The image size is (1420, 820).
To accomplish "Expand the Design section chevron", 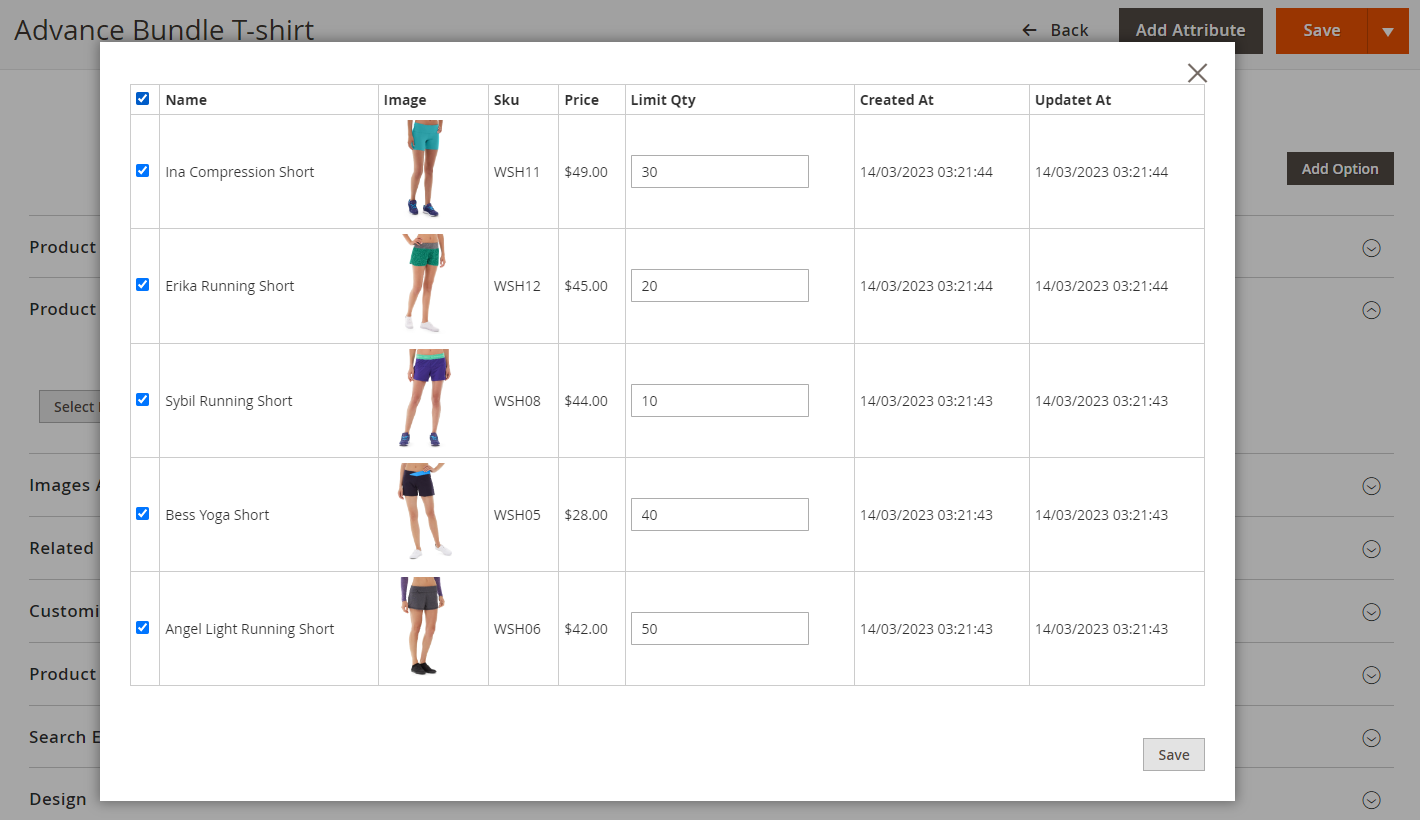I will 1371,799.
